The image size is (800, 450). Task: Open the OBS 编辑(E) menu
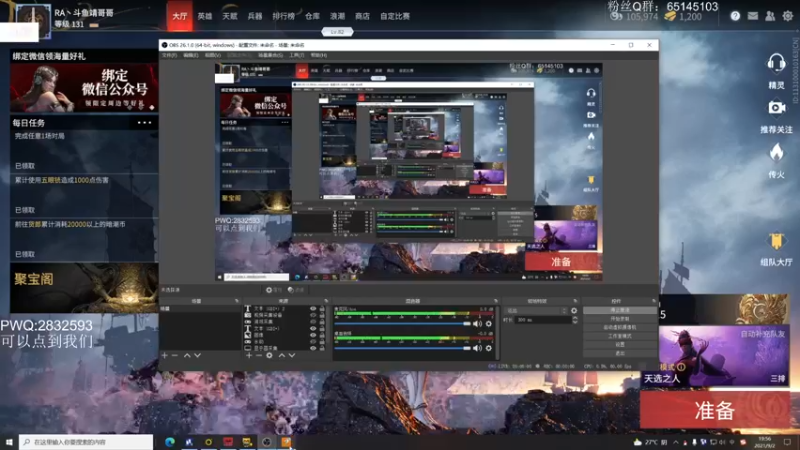(190, 55)
